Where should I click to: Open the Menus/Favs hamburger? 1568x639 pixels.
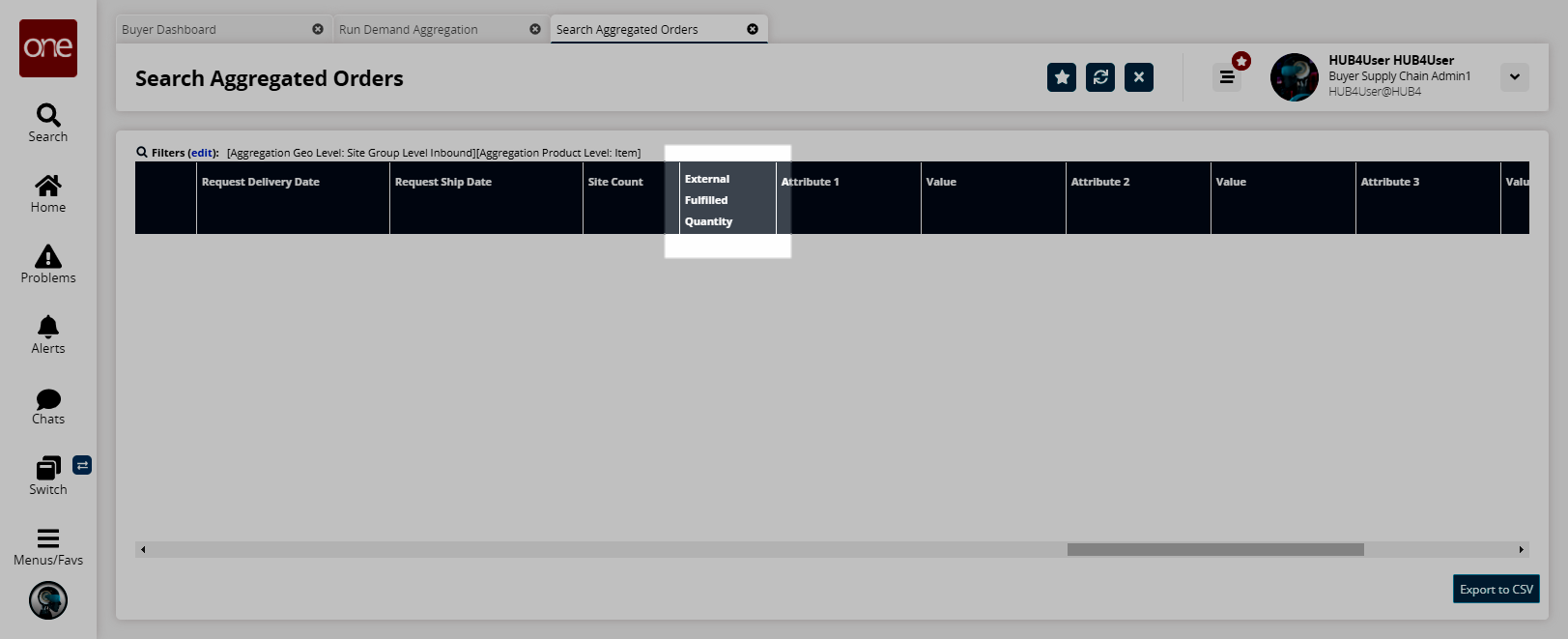pos(48,546)
